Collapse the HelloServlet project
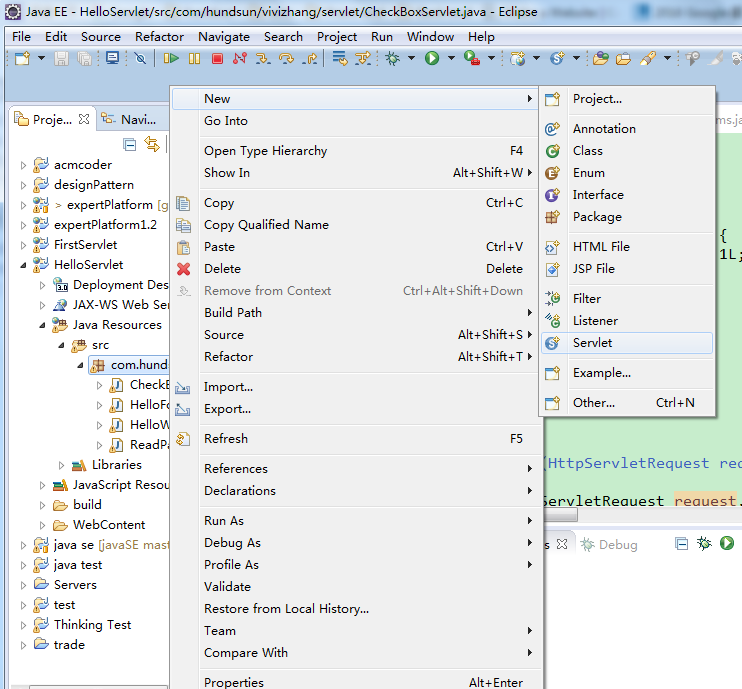Viewport: 742px width, 689px height. pyautogui.click(x=23, y=265)
